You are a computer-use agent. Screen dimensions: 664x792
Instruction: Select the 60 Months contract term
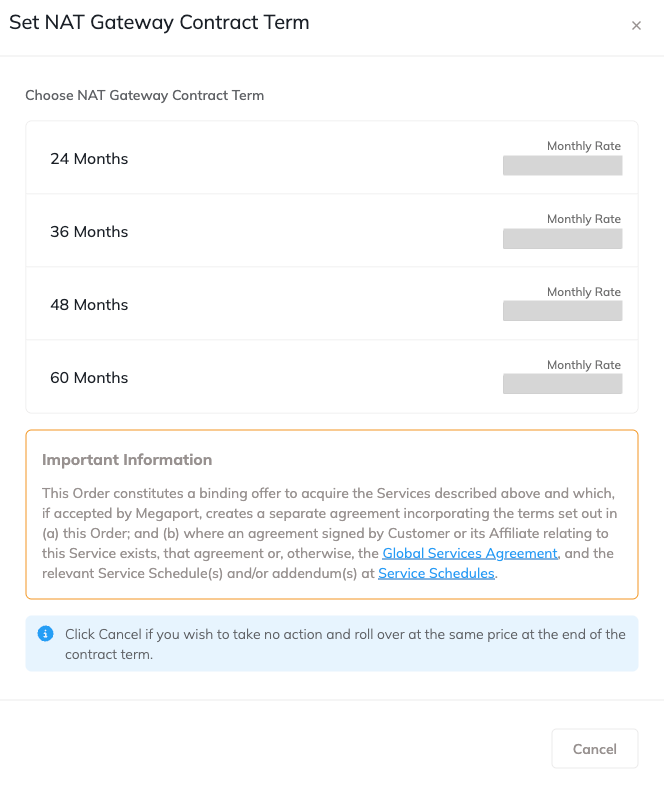pos(89,378)
